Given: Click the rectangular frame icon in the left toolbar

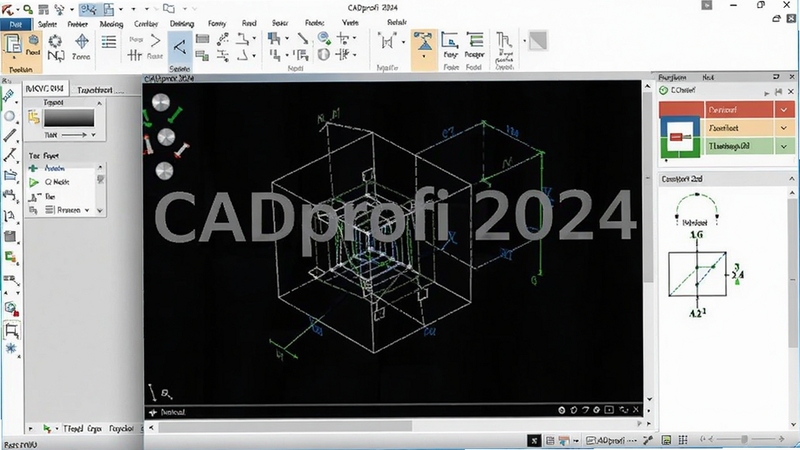Looking at the screenshot, I should coord(11,330).
